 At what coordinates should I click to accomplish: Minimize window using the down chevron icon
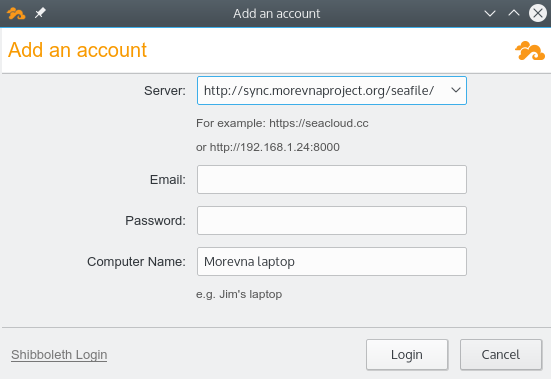click(490, 13)
